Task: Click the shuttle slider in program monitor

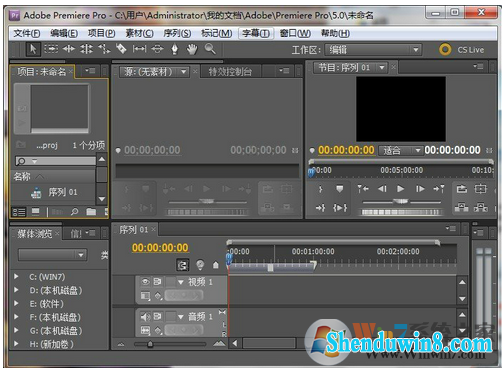Action: [401, 201]
